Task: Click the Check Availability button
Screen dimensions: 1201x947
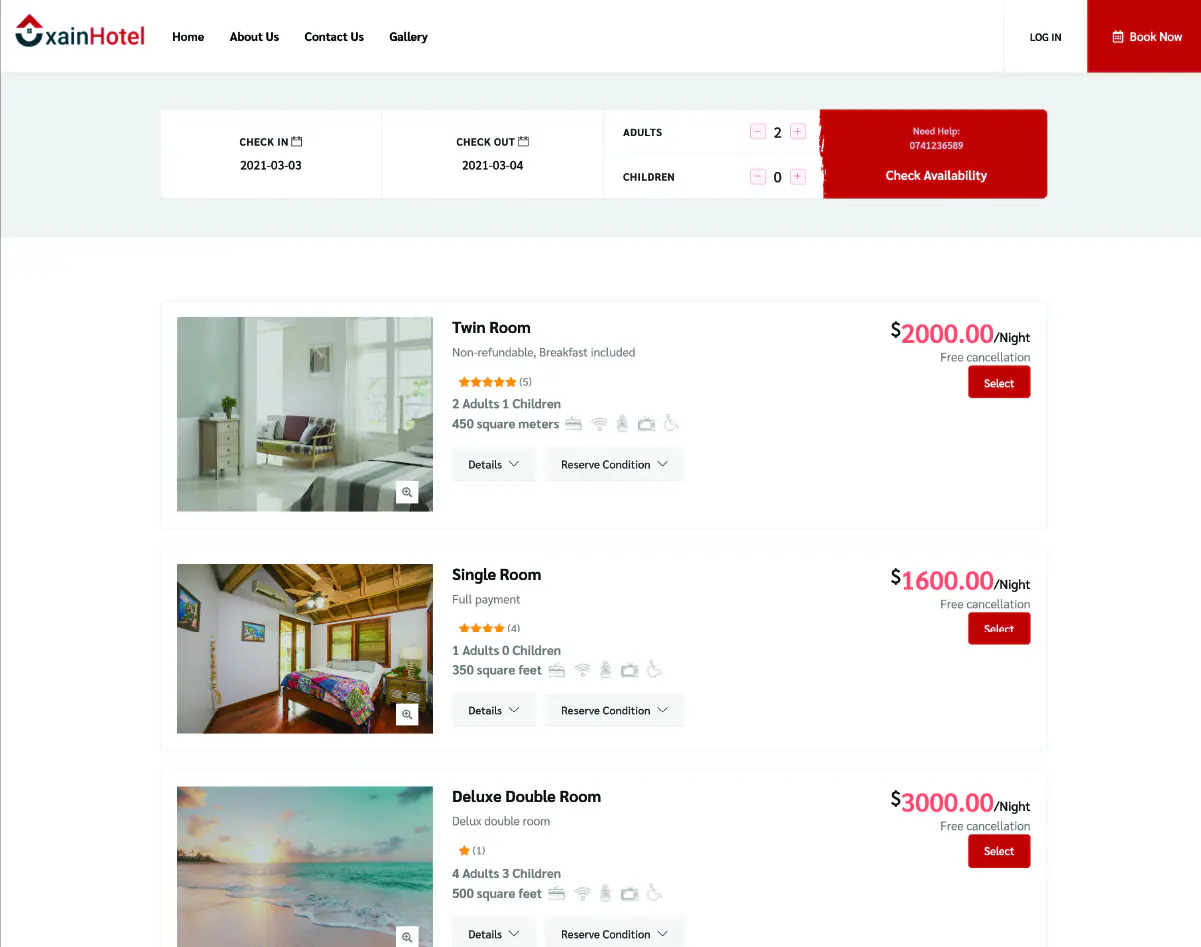Action: click(936, 175)
